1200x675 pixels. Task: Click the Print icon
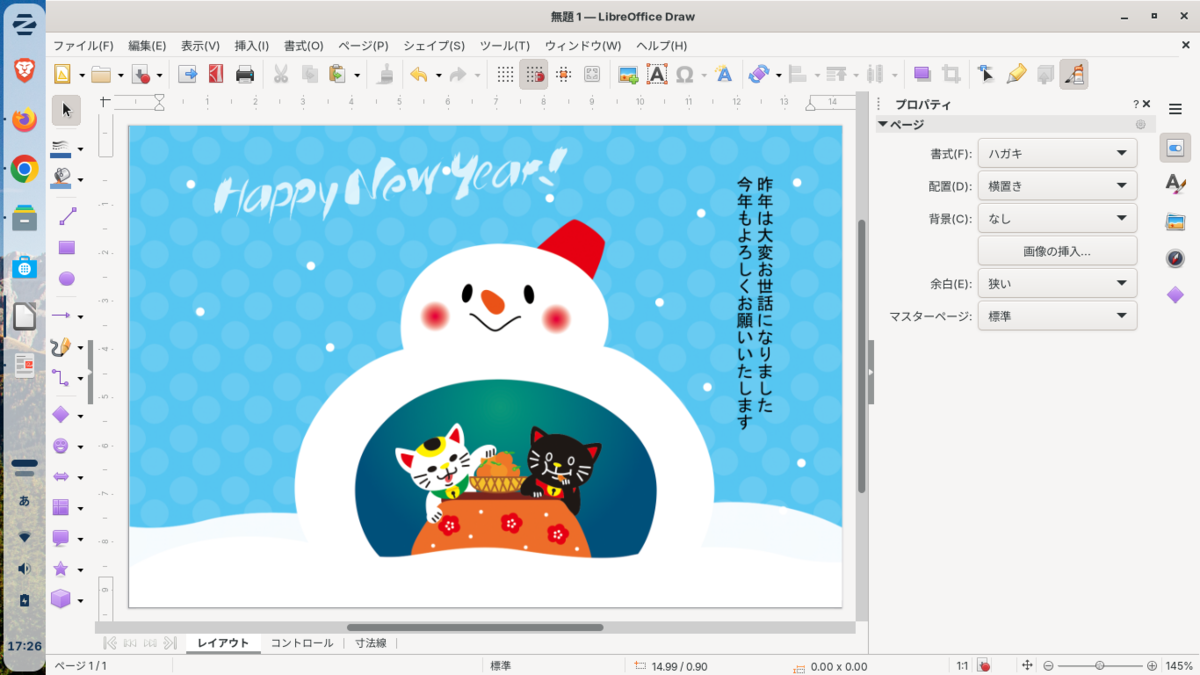(245, 74)
